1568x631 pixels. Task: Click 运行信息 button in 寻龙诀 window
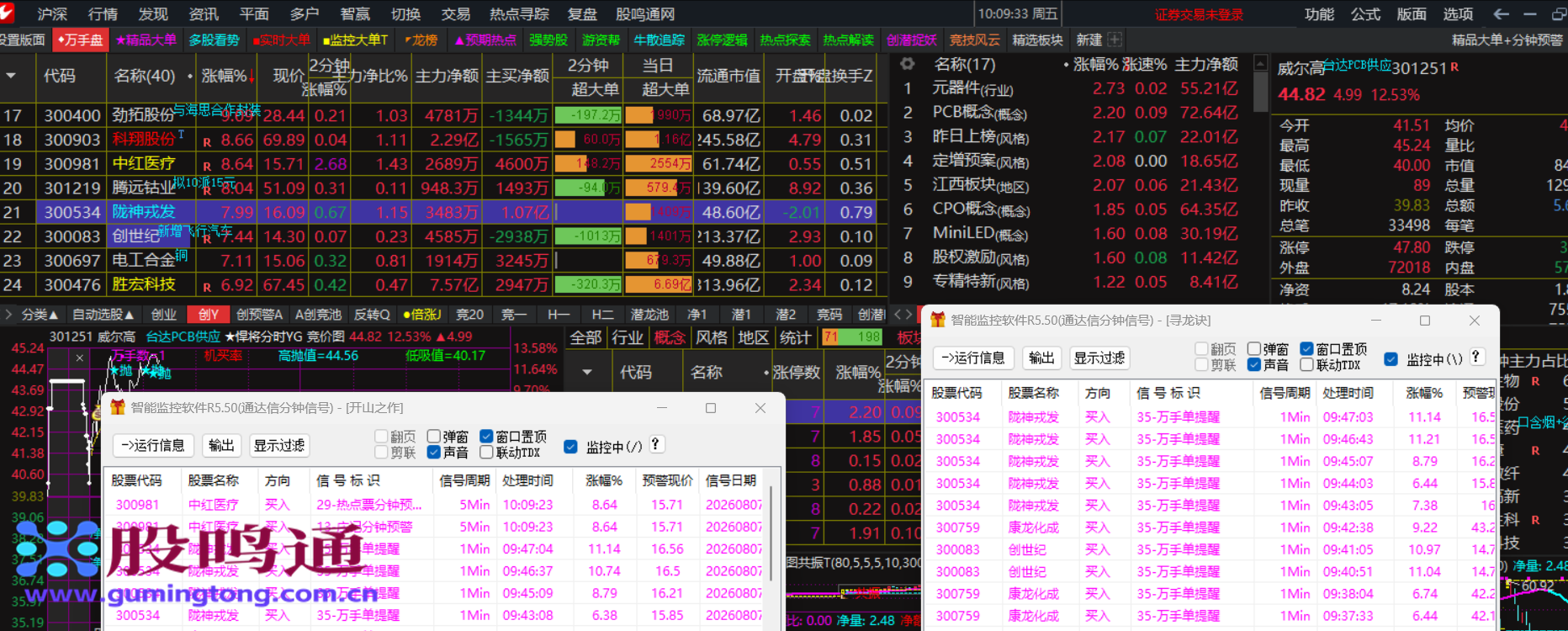[973, 358]
